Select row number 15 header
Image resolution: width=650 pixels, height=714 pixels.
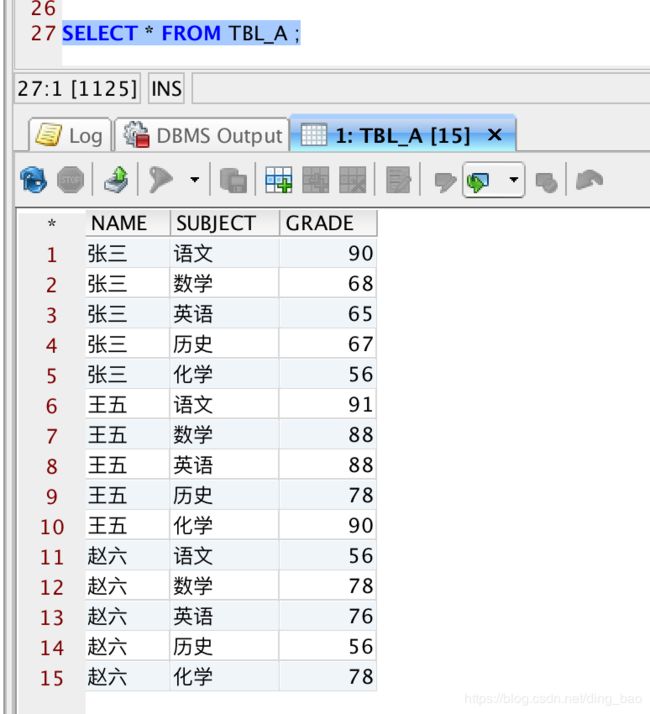[51, 677]
